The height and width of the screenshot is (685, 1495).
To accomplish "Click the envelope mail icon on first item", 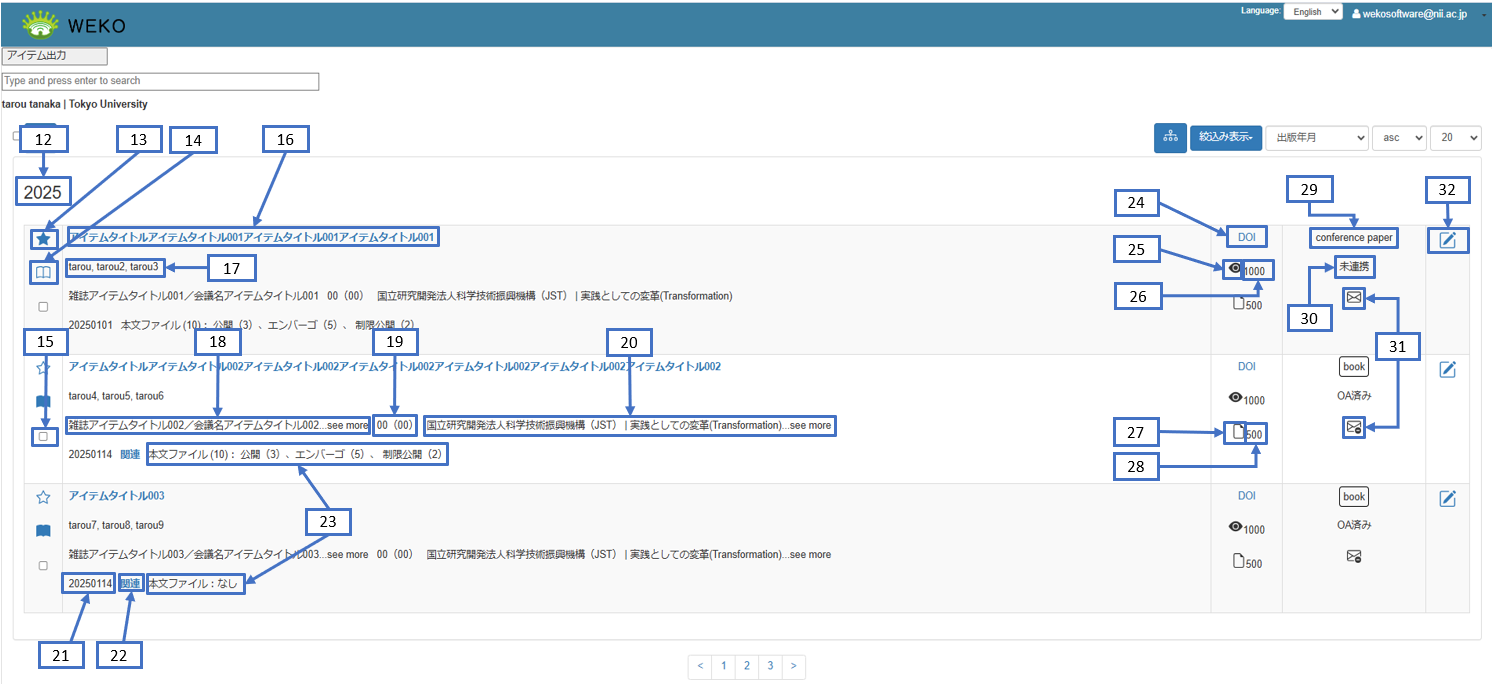I will (x=1354, y=298).
